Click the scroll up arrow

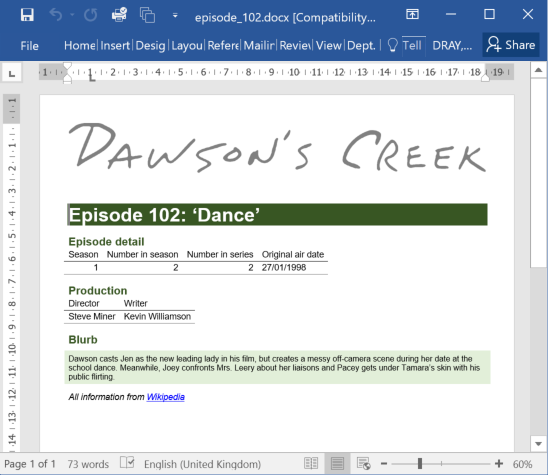(x=539, y=70)
